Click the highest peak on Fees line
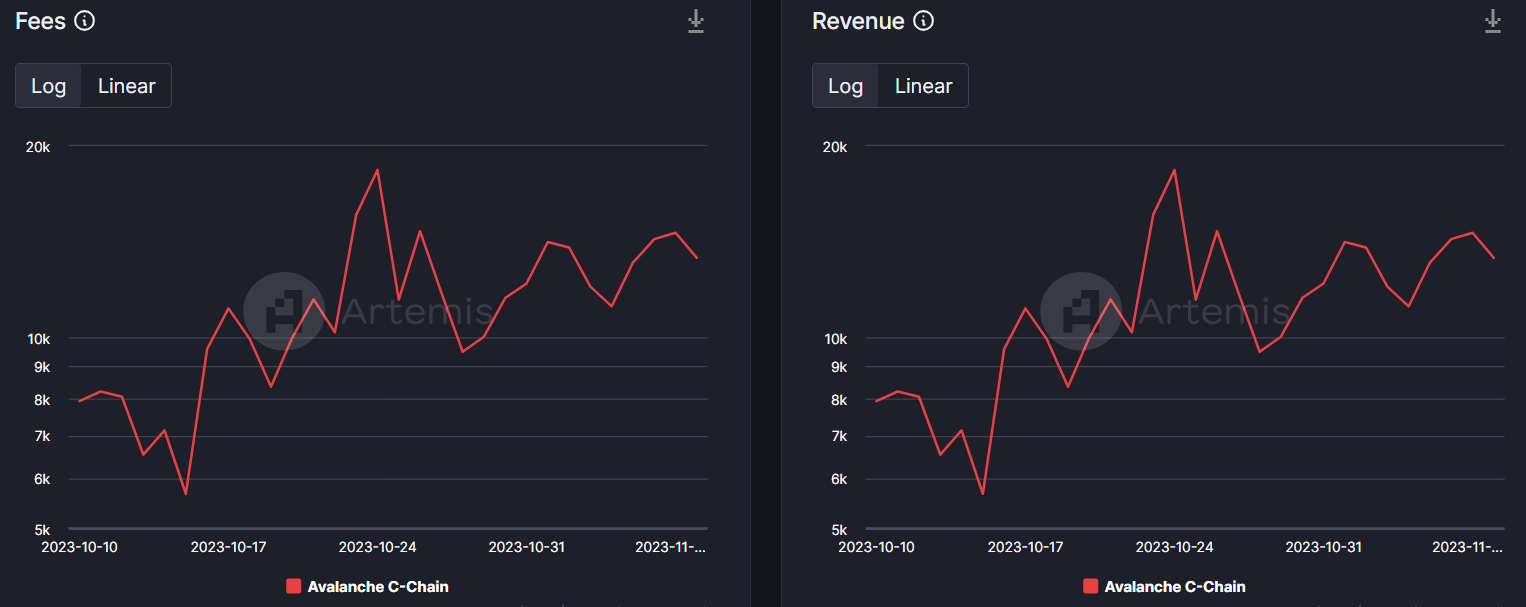1526x607 pixels. [x=377, y=170]
